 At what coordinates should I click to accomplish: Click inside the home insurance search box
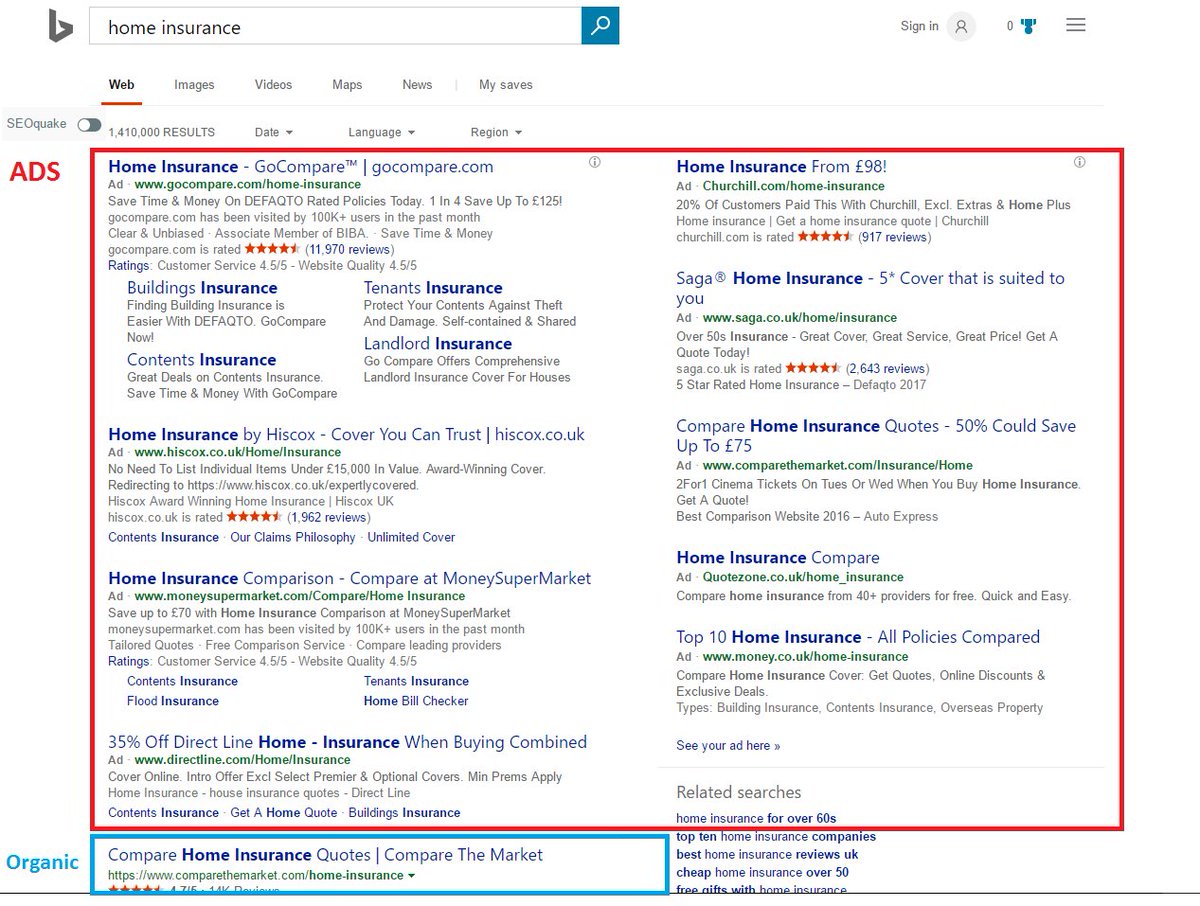click(335, 27)
